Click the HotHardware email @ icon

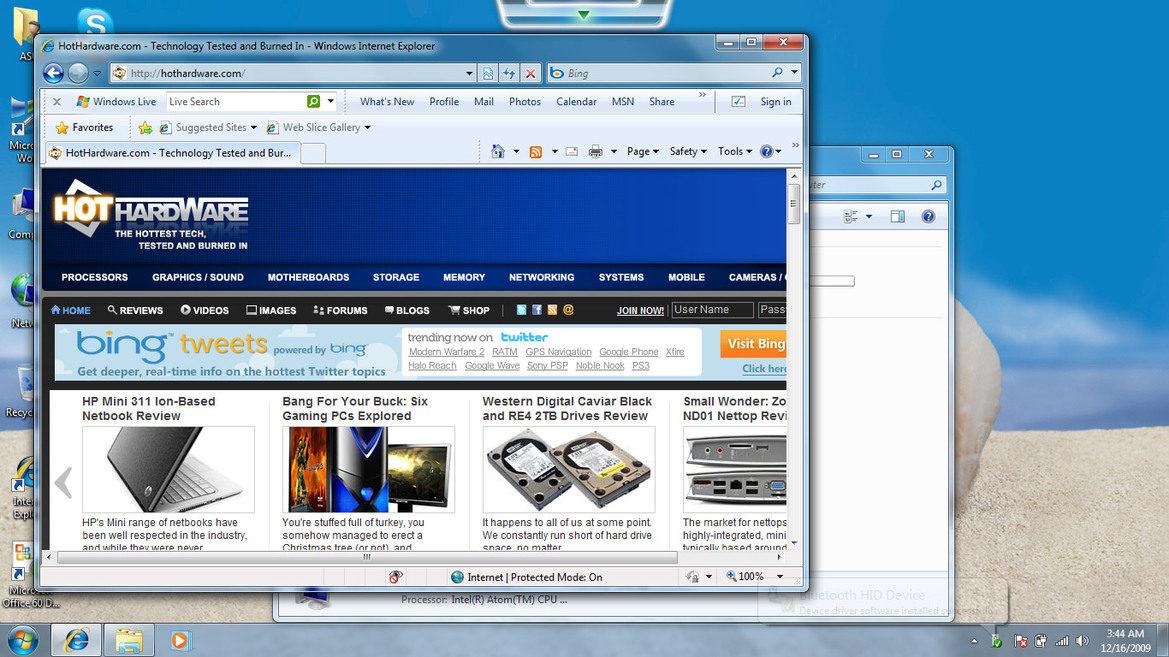coord(568,309)
